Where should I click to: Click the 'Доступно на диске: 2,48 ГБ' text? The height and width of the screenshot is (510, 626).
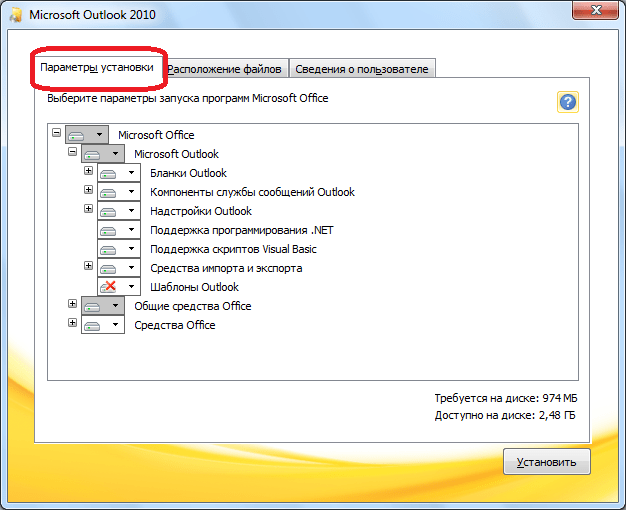(505, 415)
